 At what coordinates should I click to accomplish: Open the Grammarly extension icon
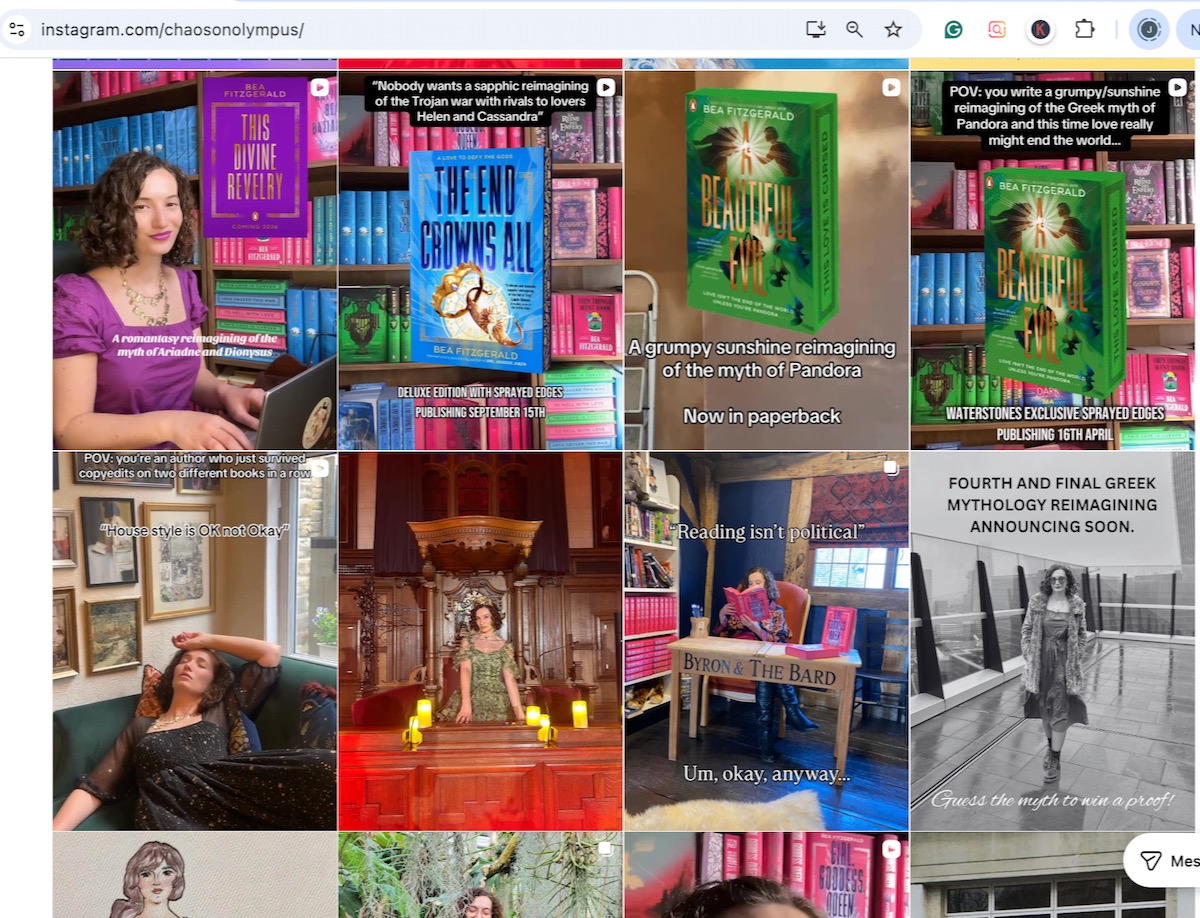coord(953,29)
